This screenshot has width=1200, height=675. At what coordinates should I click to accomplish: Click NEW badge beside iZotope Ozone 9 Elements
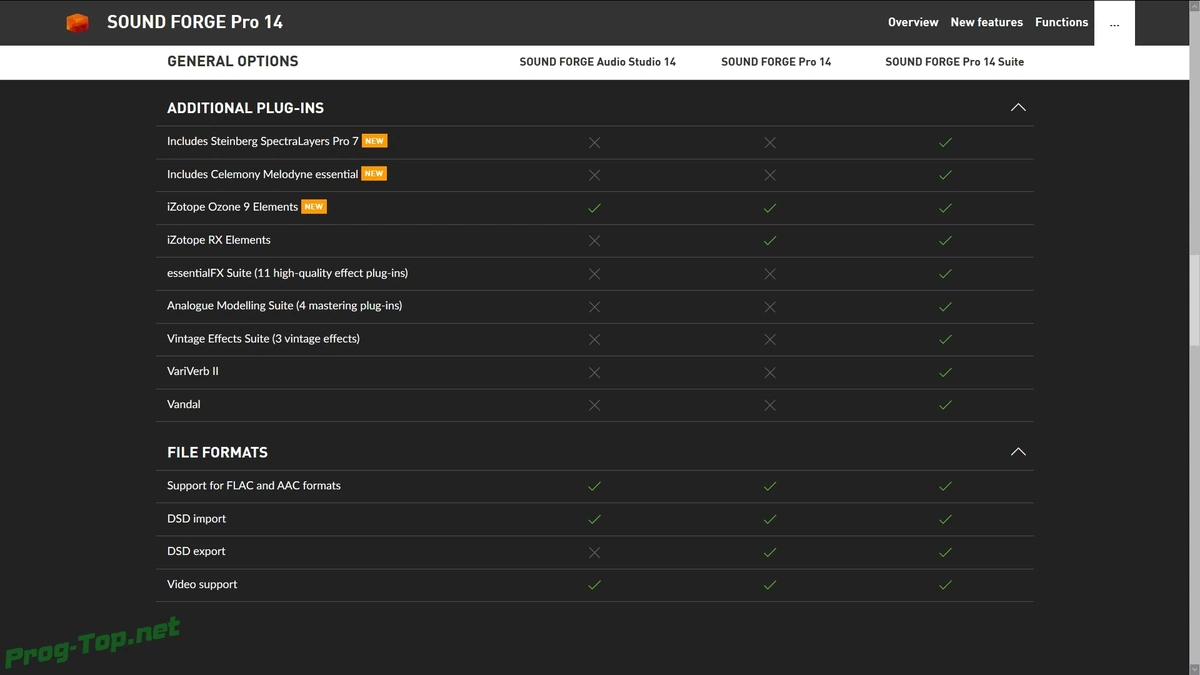314,207
